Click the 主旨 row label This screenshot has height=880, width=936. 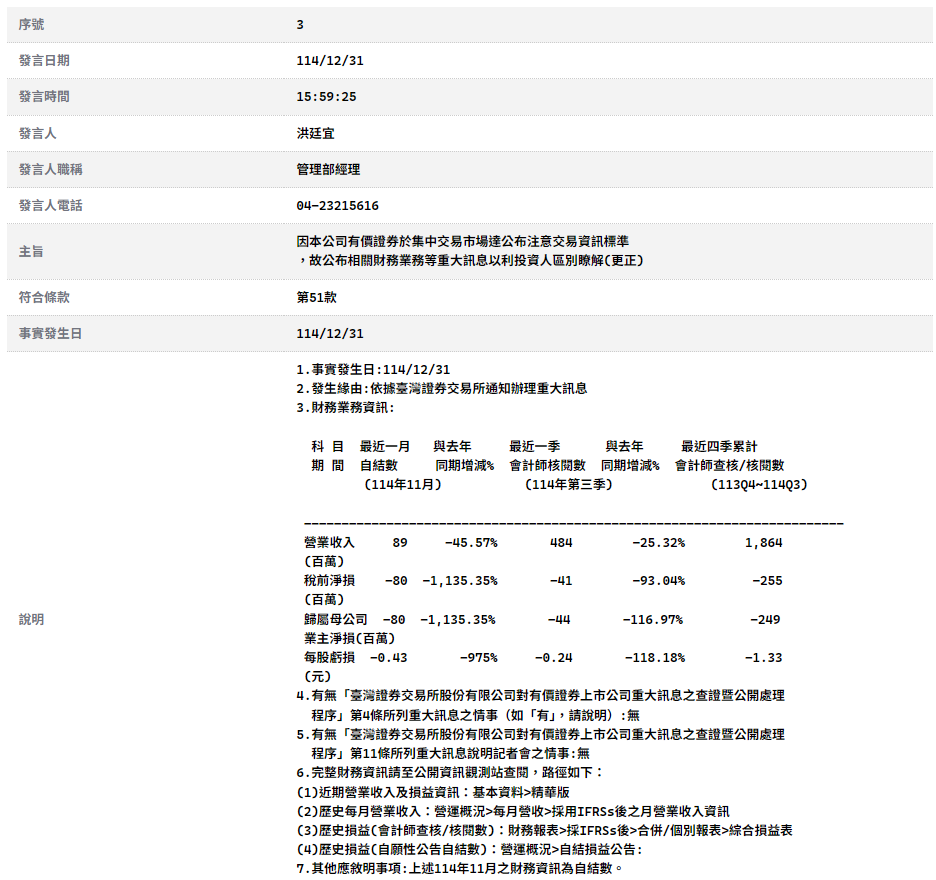(x=32, y=251)
